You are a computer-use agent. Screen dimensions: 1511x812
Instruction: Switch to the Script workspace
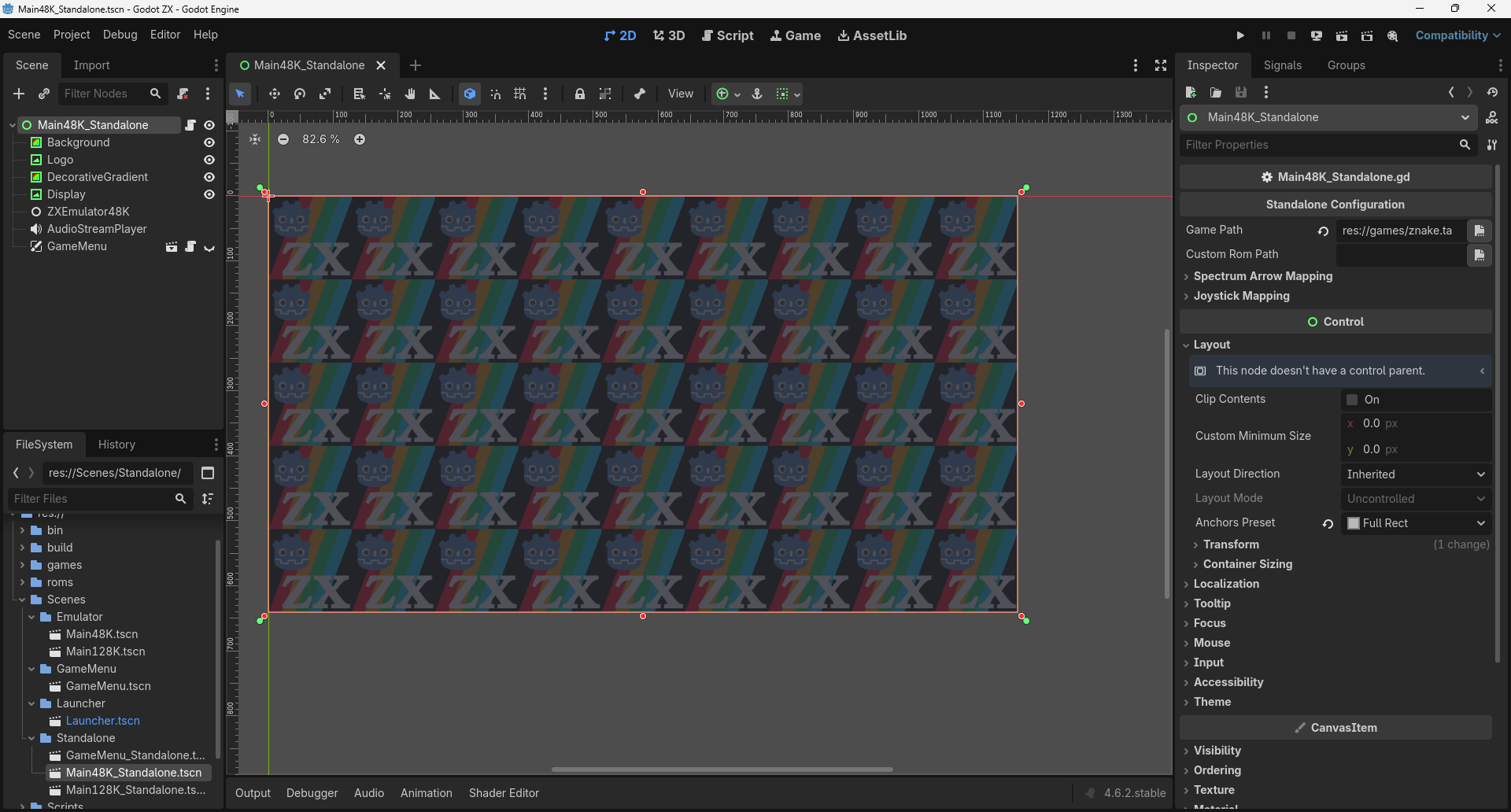728,35
